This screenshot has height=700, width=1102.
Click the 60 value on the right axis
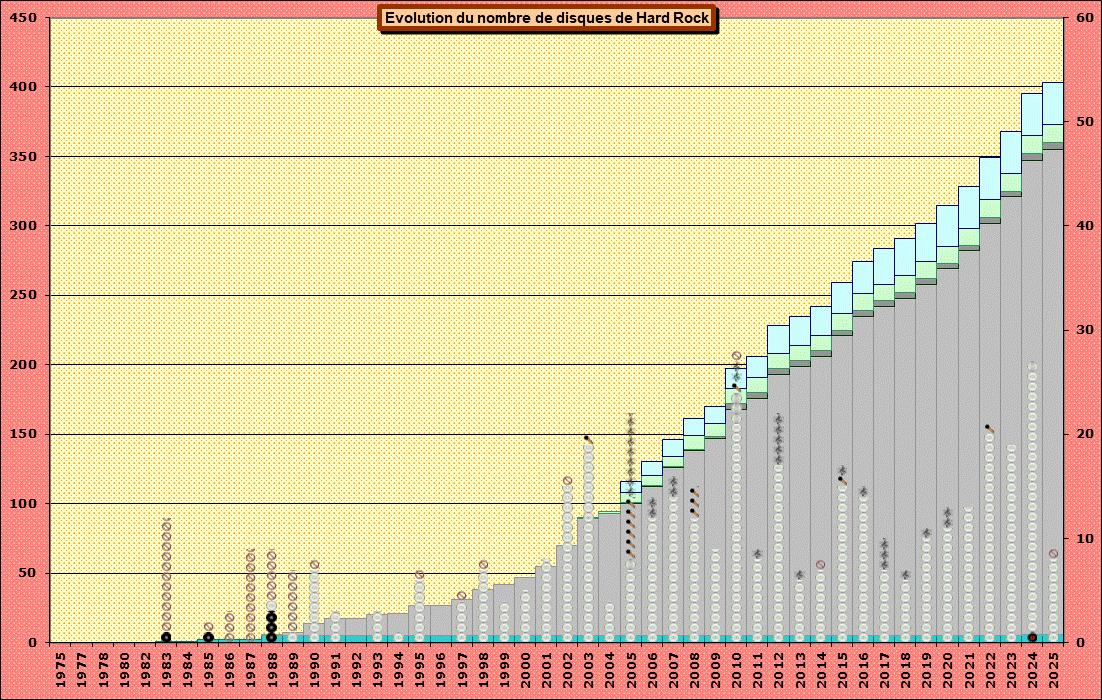(1085, 18)
